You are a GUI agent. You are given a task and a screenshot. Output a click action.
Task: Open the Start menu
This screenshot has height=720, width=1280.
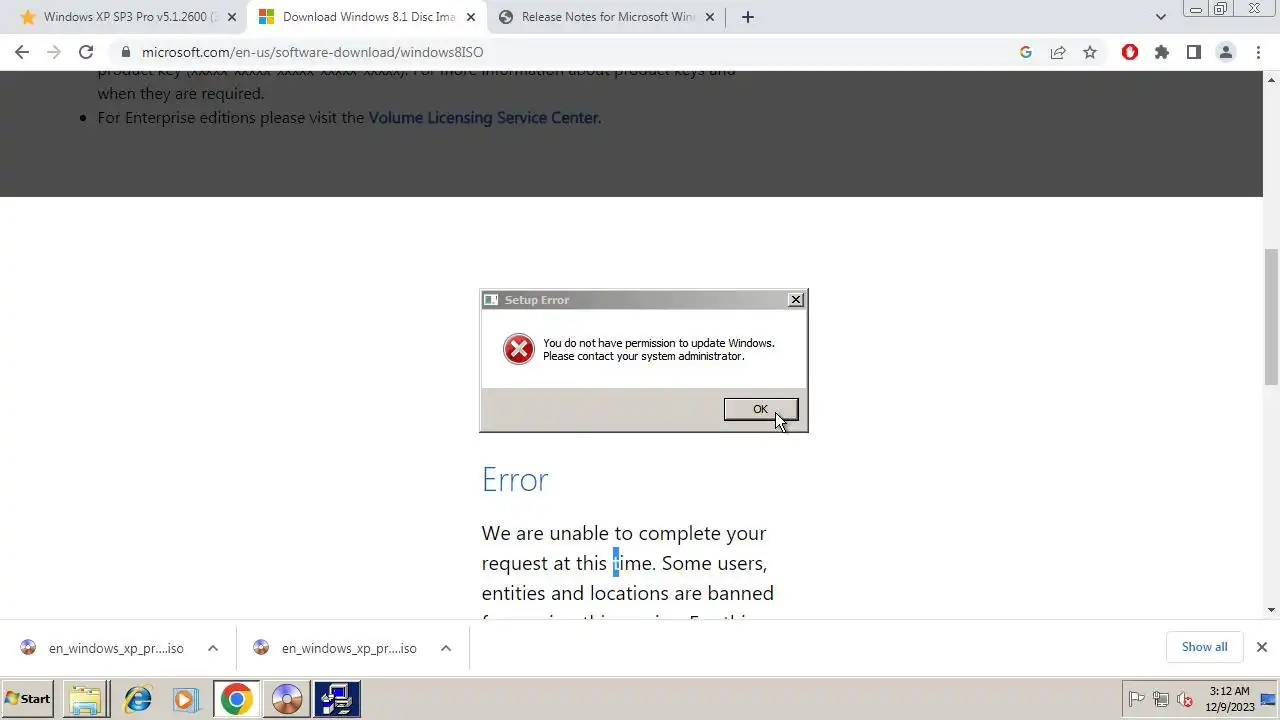tap(28, 699)
